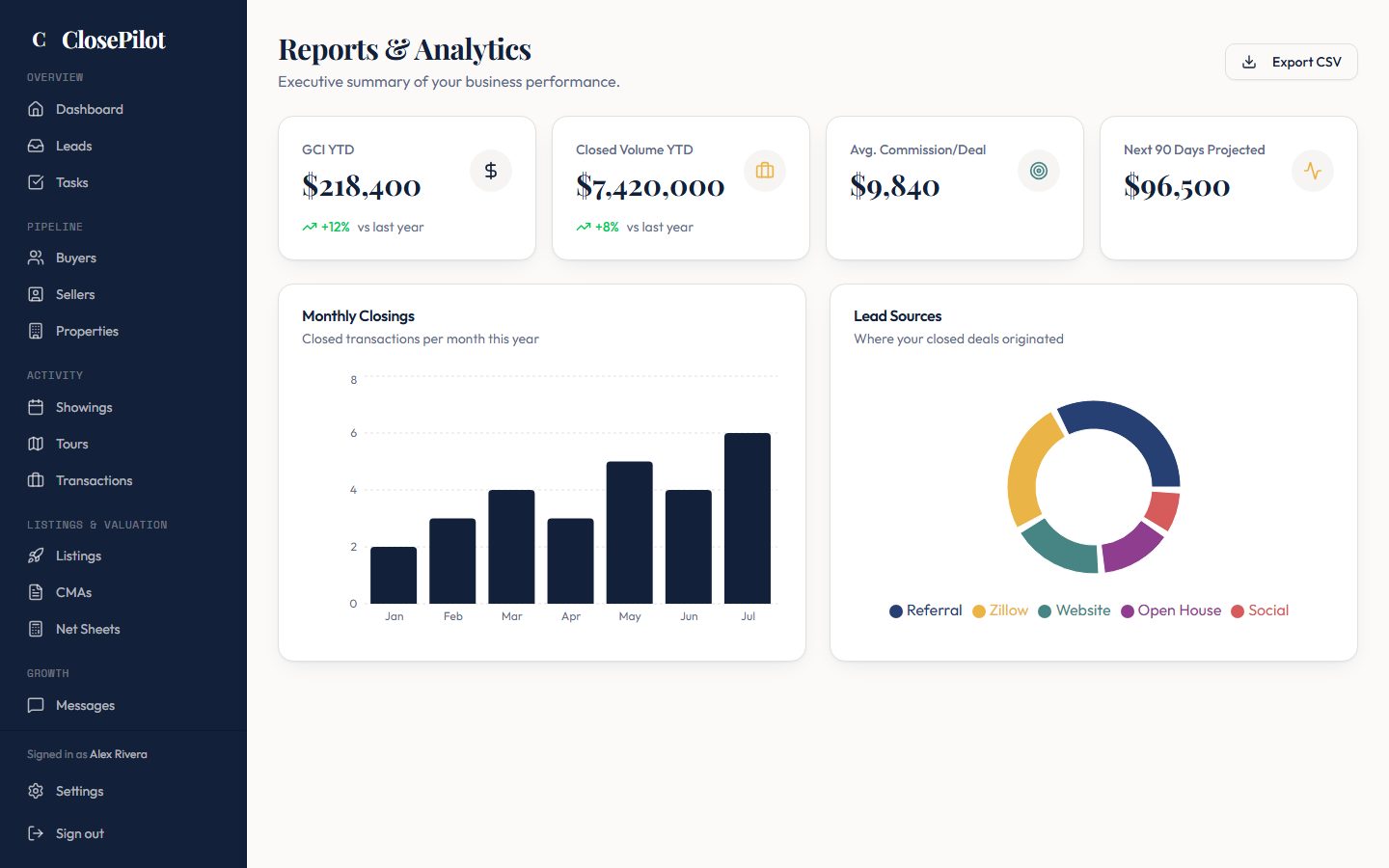This screenshot has height=868, width=1389.
Task: Click the target icon on Avg. Commission card
Action: coord(1039,171)
